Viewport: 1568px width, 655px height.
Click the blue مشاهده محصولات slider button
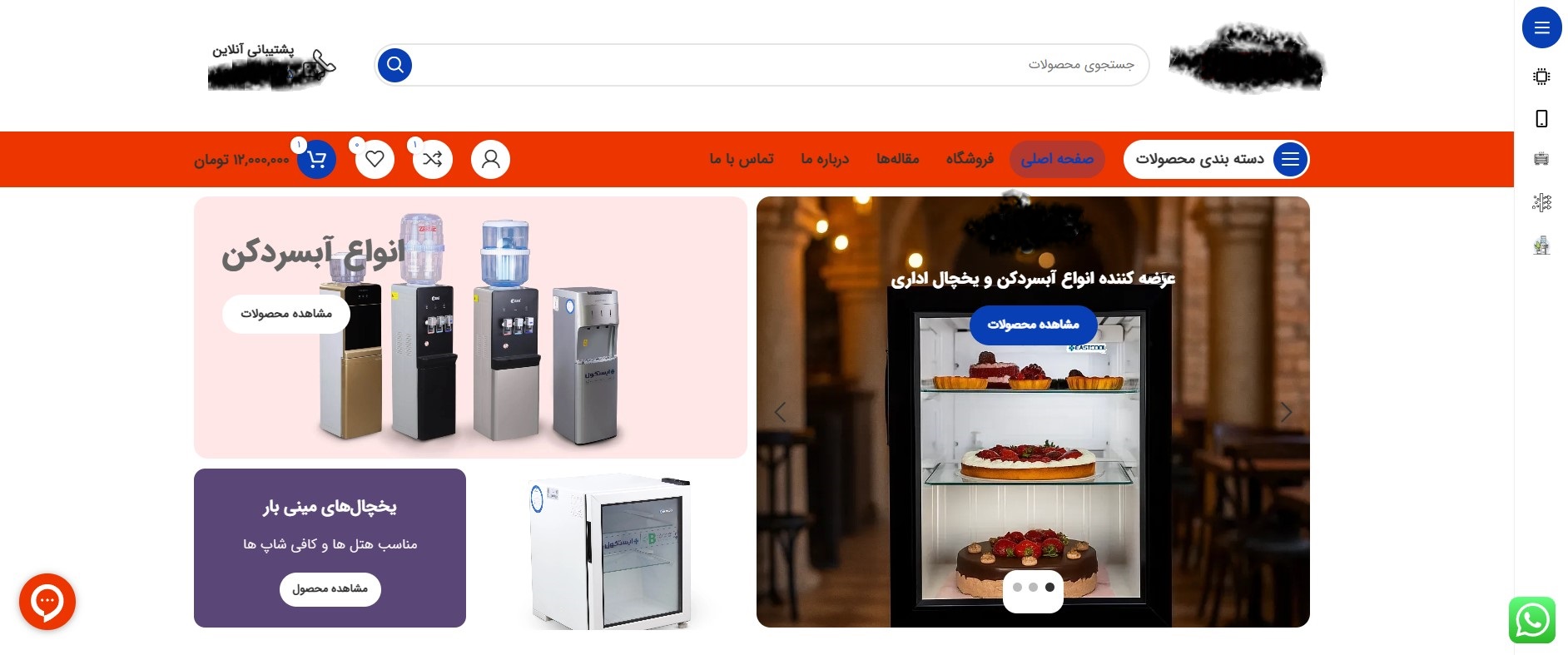[x=1033, y=325]
